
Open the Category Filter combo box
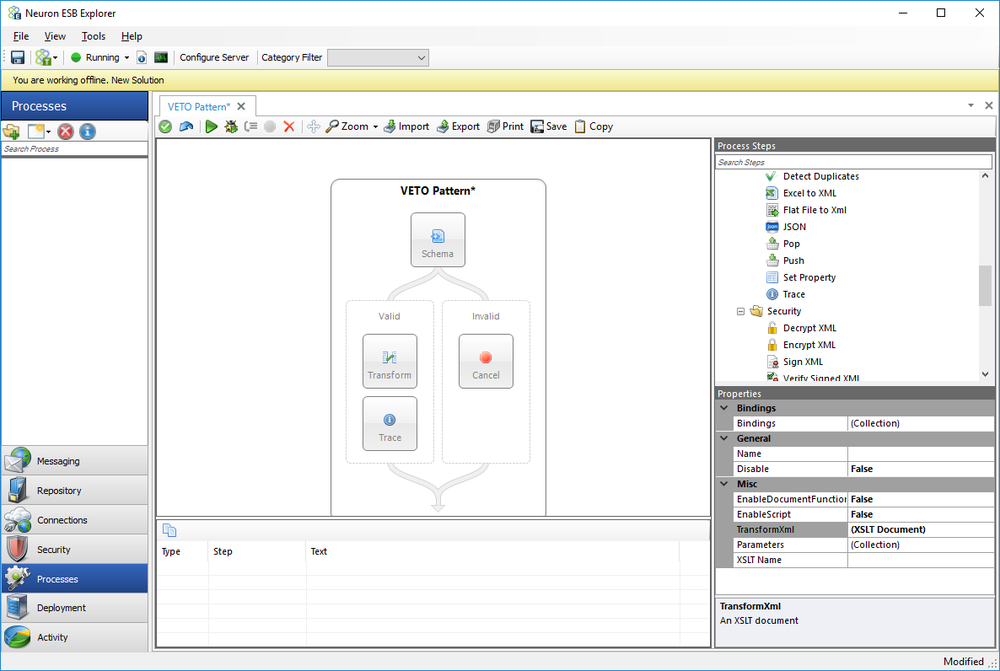(x=378, y=57)
